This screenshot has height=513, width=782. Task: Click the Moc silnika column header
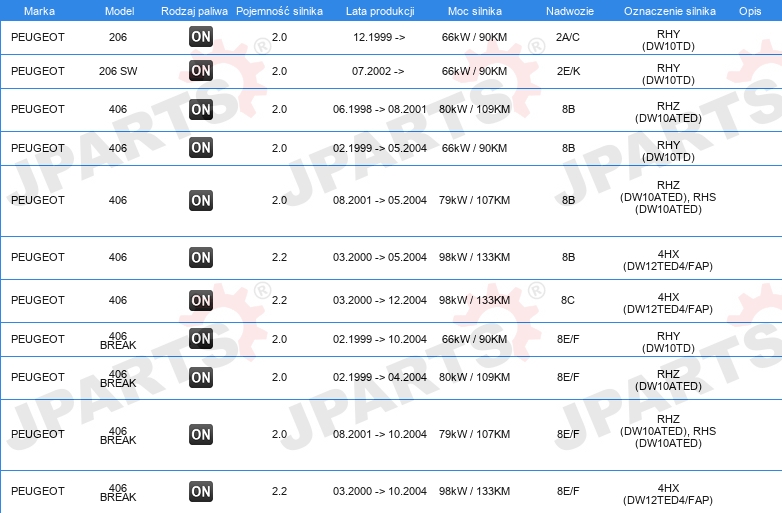tap(475, 11)
